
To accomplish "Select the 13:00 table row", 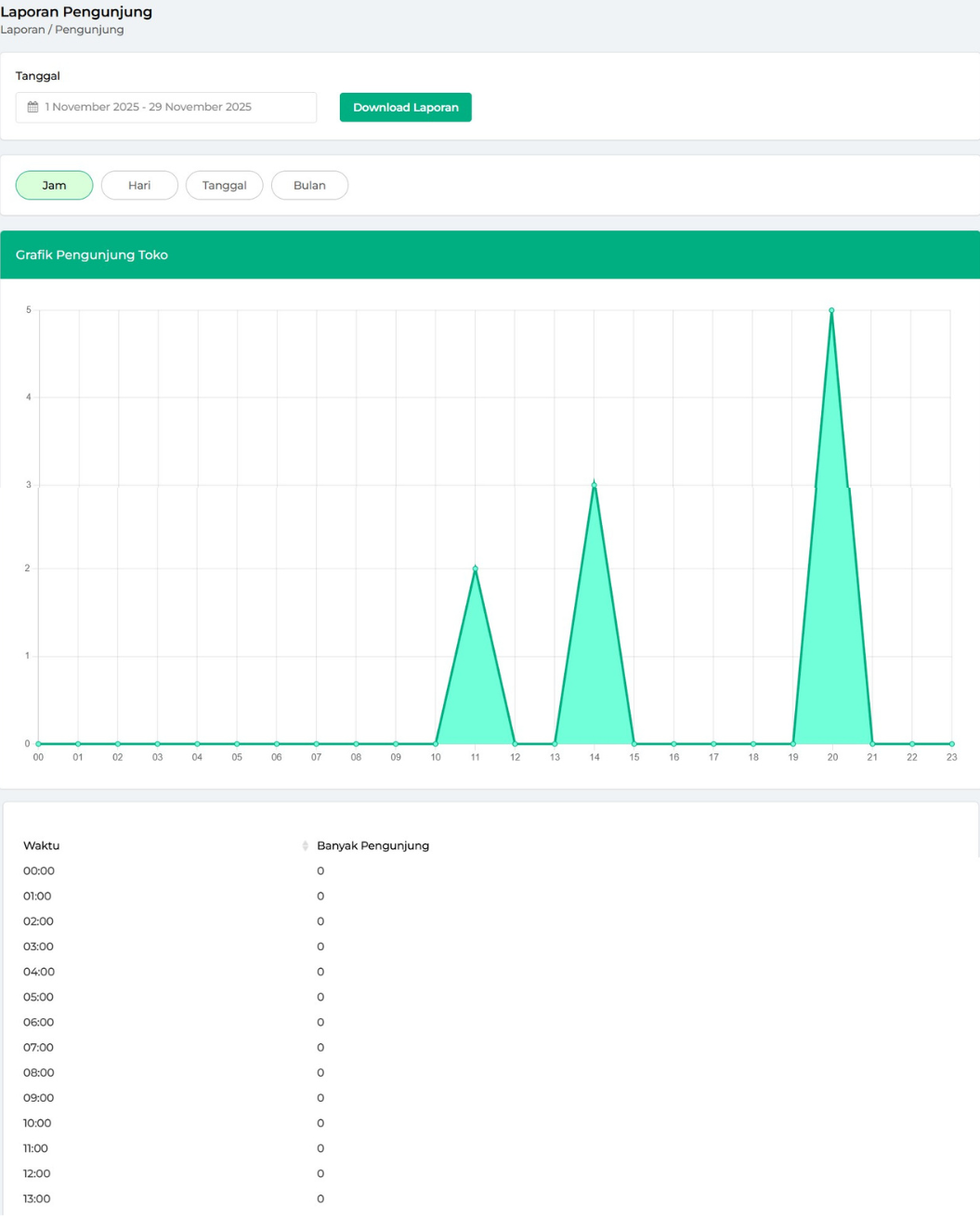I will pyautogui.click(x=37, y=1198).
